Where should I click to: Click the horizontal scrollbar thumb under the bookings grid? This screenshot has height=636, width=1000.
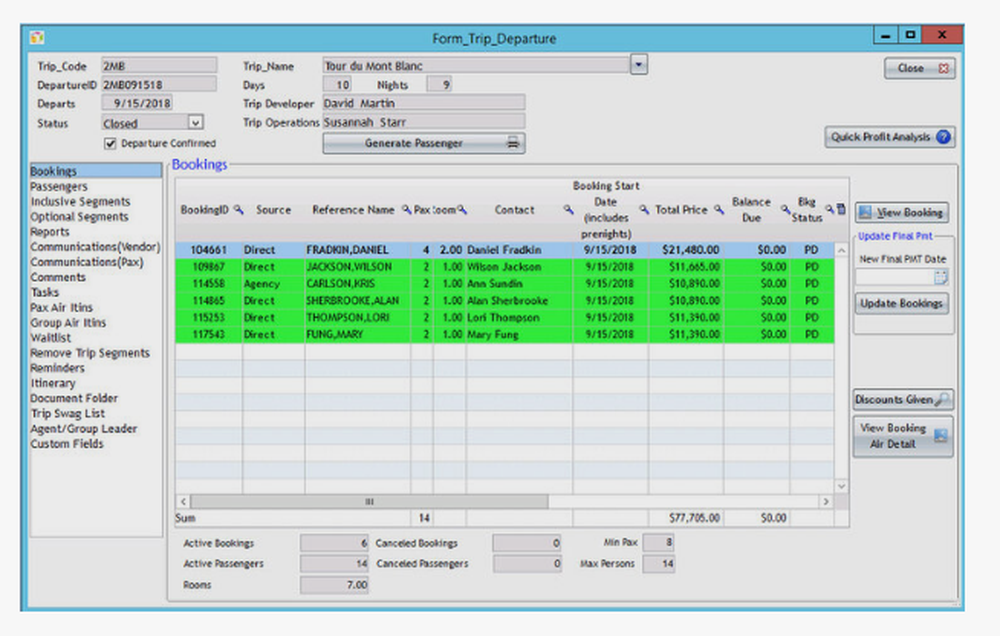click(x=369, y=501)
